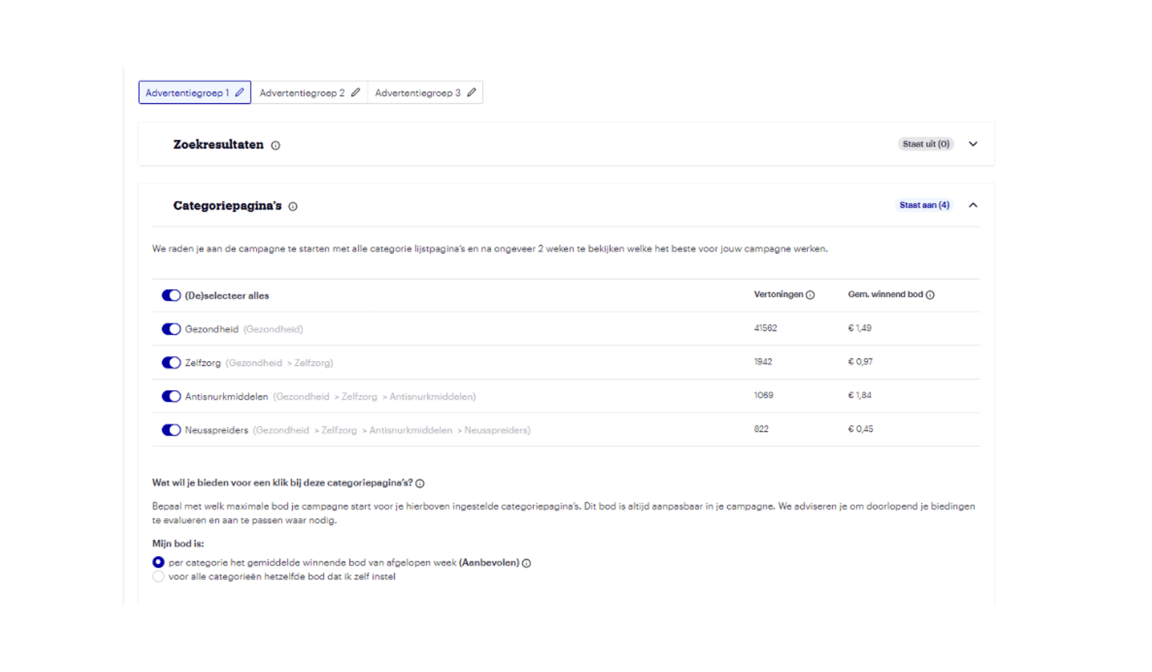
Task: Toggle the Neussspreiders category switch
Action: click(170, 428)
